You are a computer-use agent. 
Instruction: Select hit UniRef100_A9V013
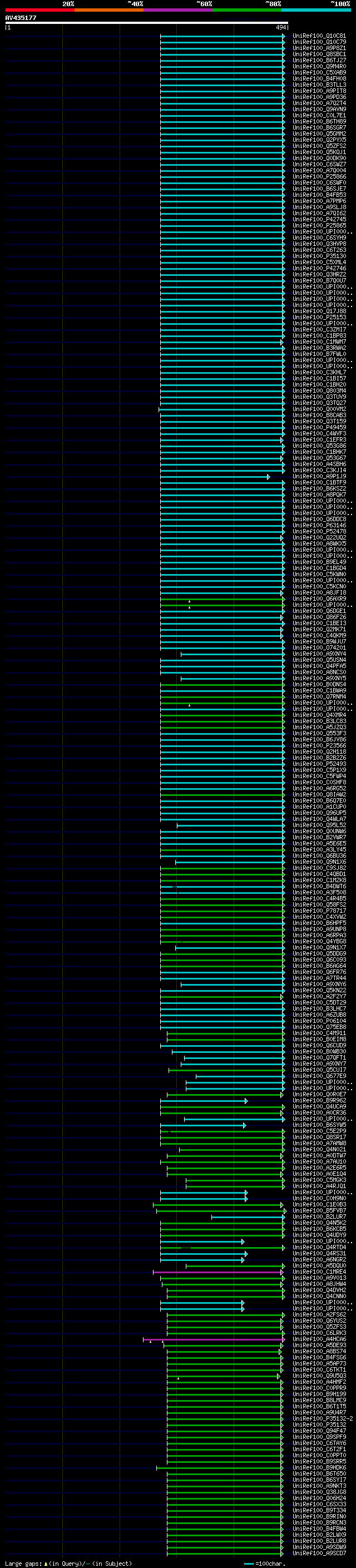tap(319, 1278)
